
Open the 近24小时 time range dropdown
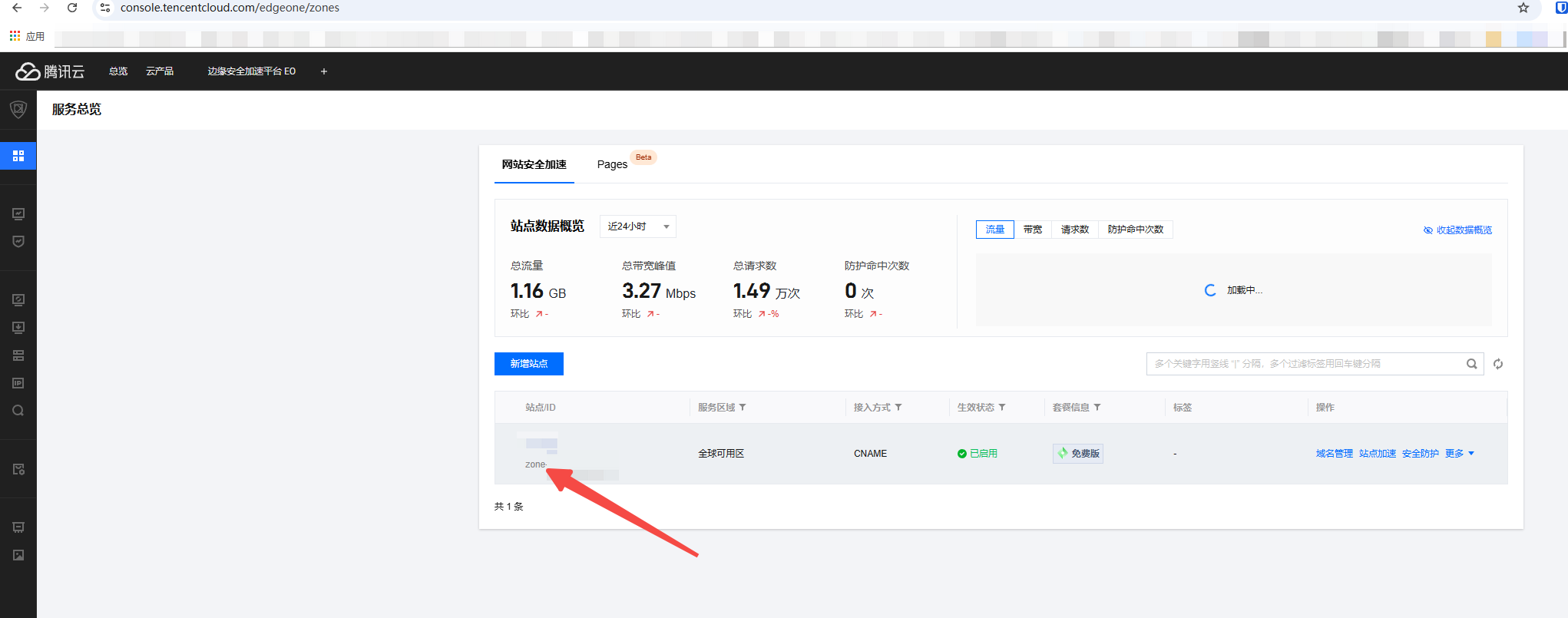pos(638,226)
